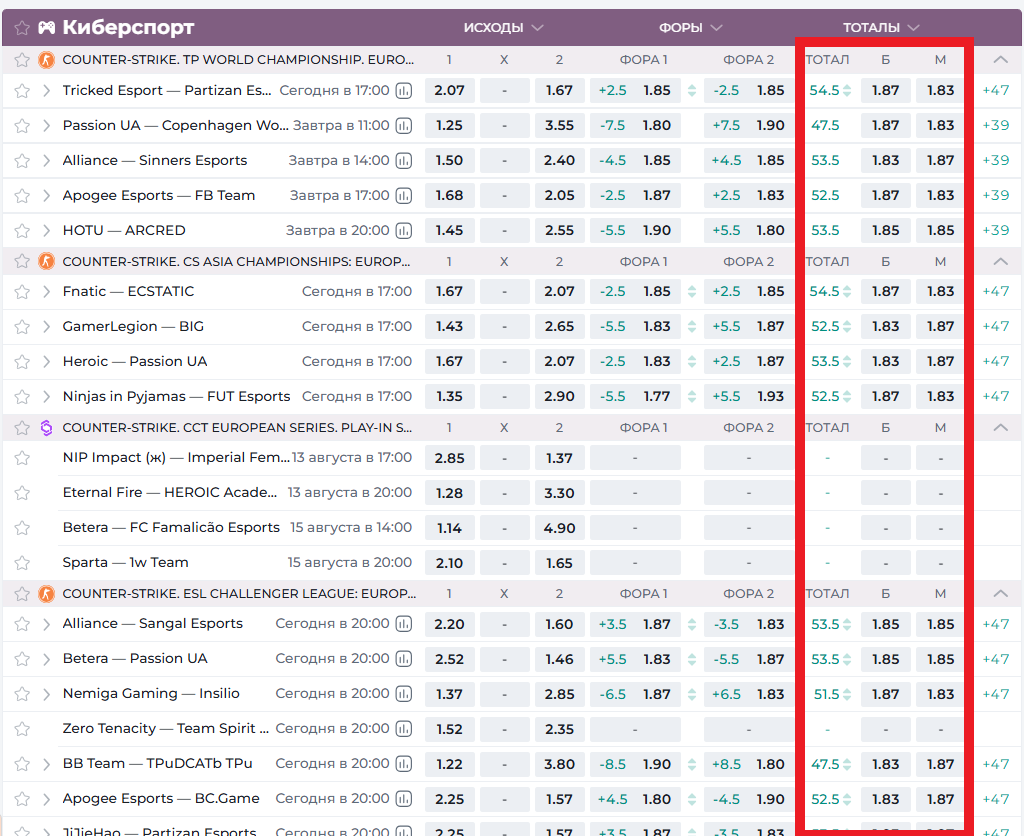Favorite the Sparta — 1w Team match
Image resolution: width=1024 pixels, height=836 pixels.
click(x=22, y=562)
